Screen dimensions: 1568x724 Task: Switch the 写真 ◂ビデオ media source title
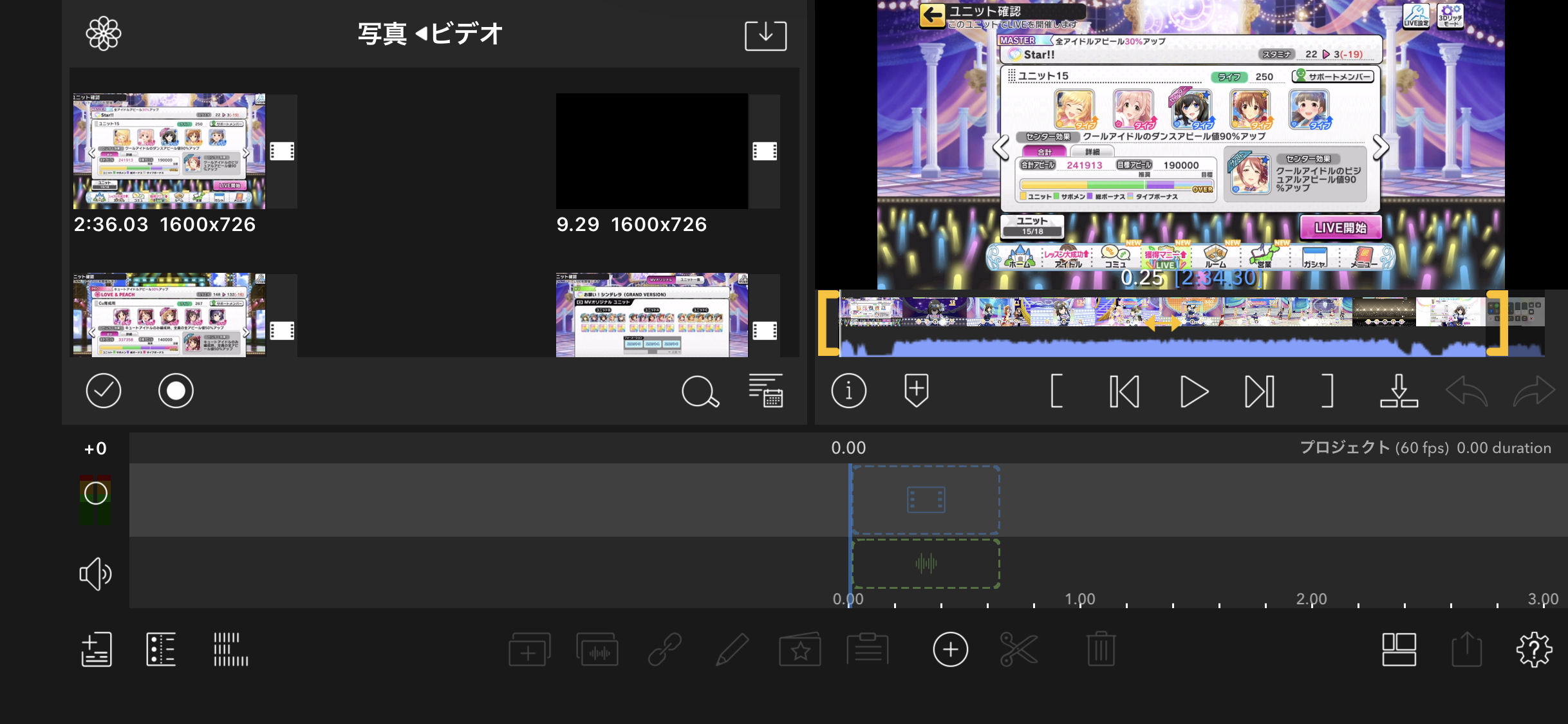[430, 33]
